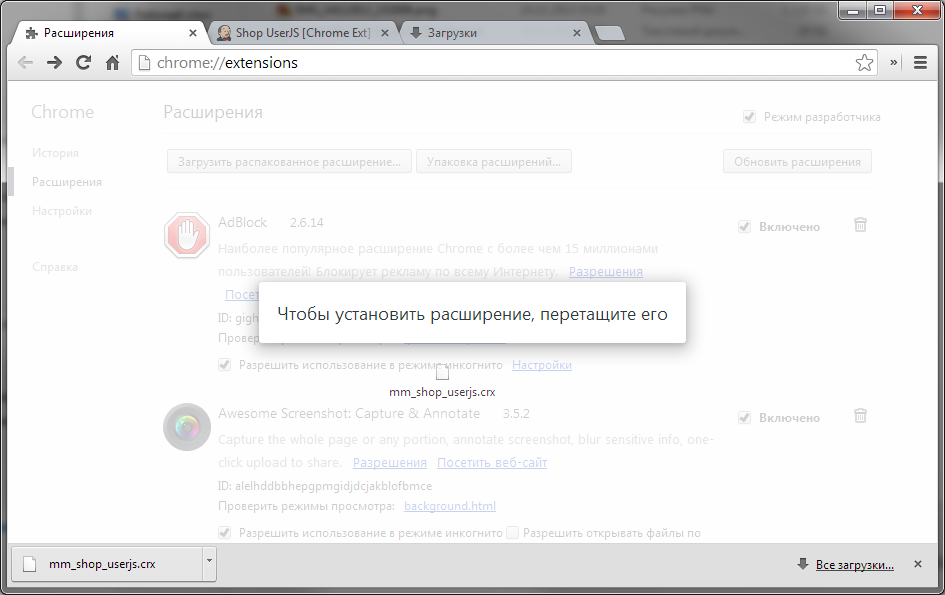Viewport: 945px width, 595px height.
Task: Click Загрузить распакованное расширение button
Action: 289,161
